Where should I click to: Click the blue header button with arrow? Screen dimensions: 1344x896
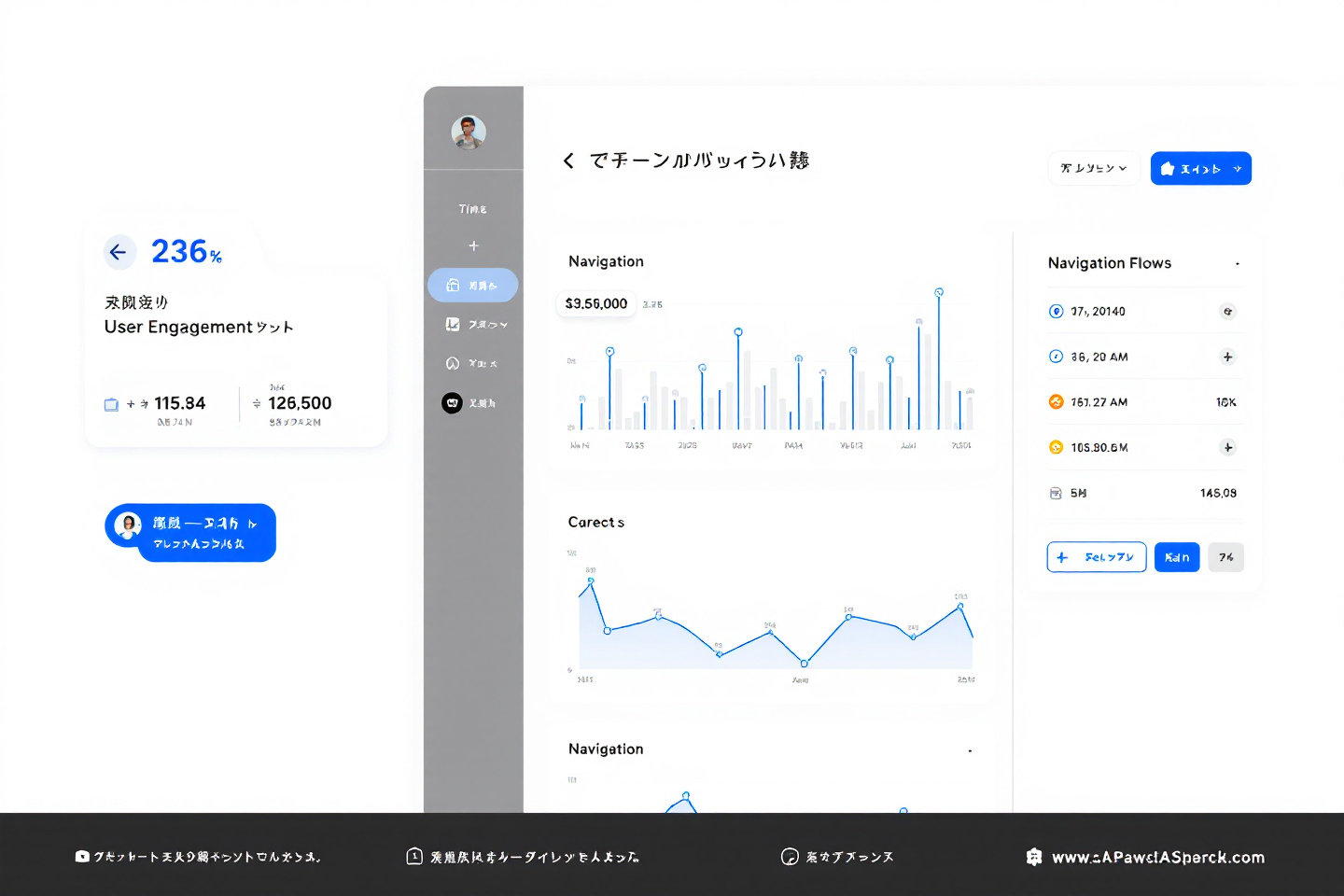point(1200,169)
